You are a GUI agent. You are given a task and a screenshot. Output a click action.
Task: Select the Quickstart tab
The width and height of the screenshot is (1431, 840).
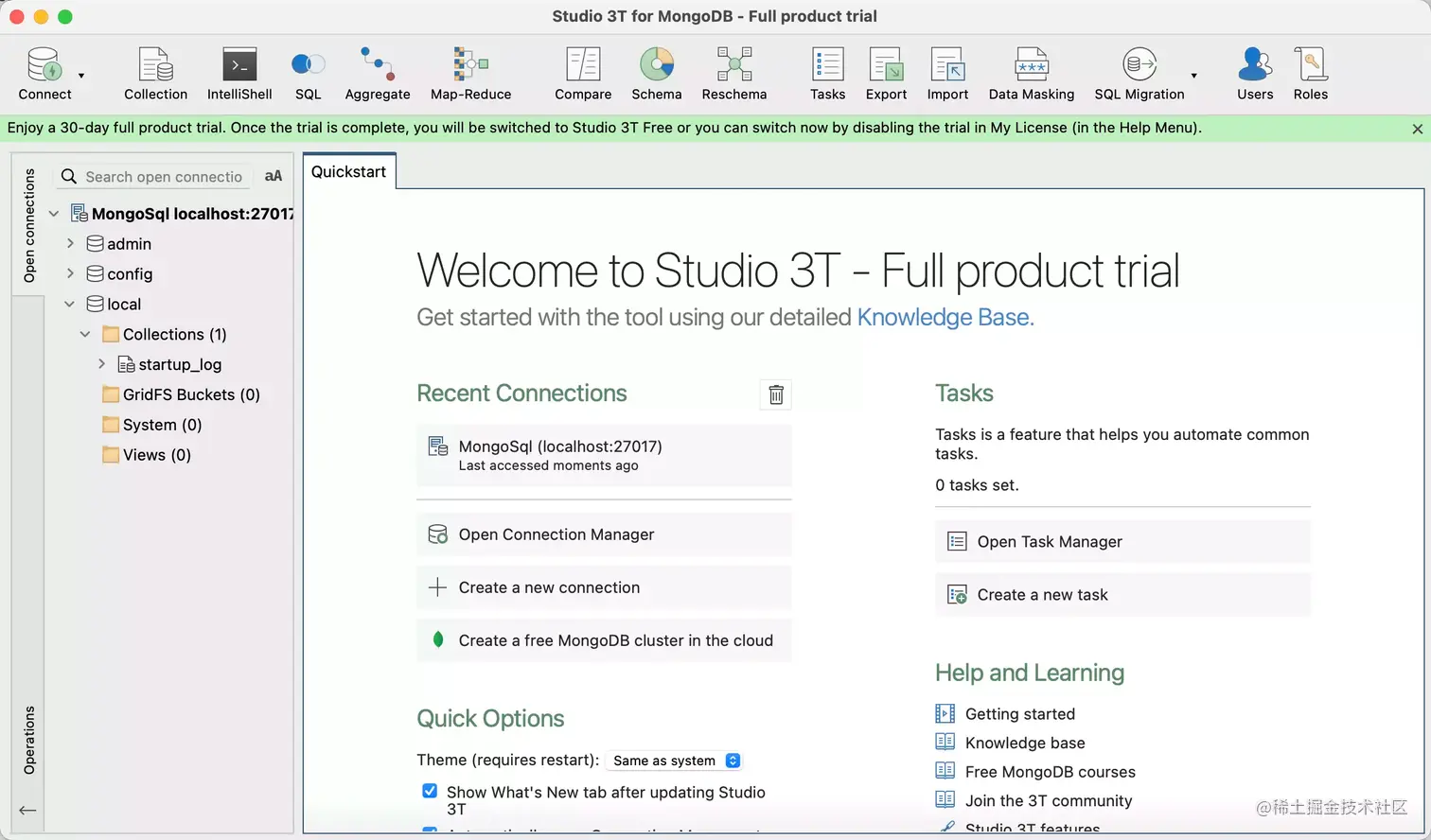pyautogui.click(x=348, y=171)
